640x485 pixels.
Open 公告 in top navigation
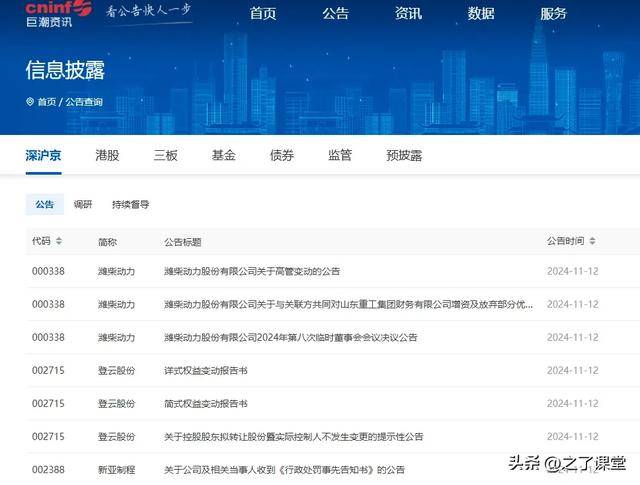tap(336, 13)
